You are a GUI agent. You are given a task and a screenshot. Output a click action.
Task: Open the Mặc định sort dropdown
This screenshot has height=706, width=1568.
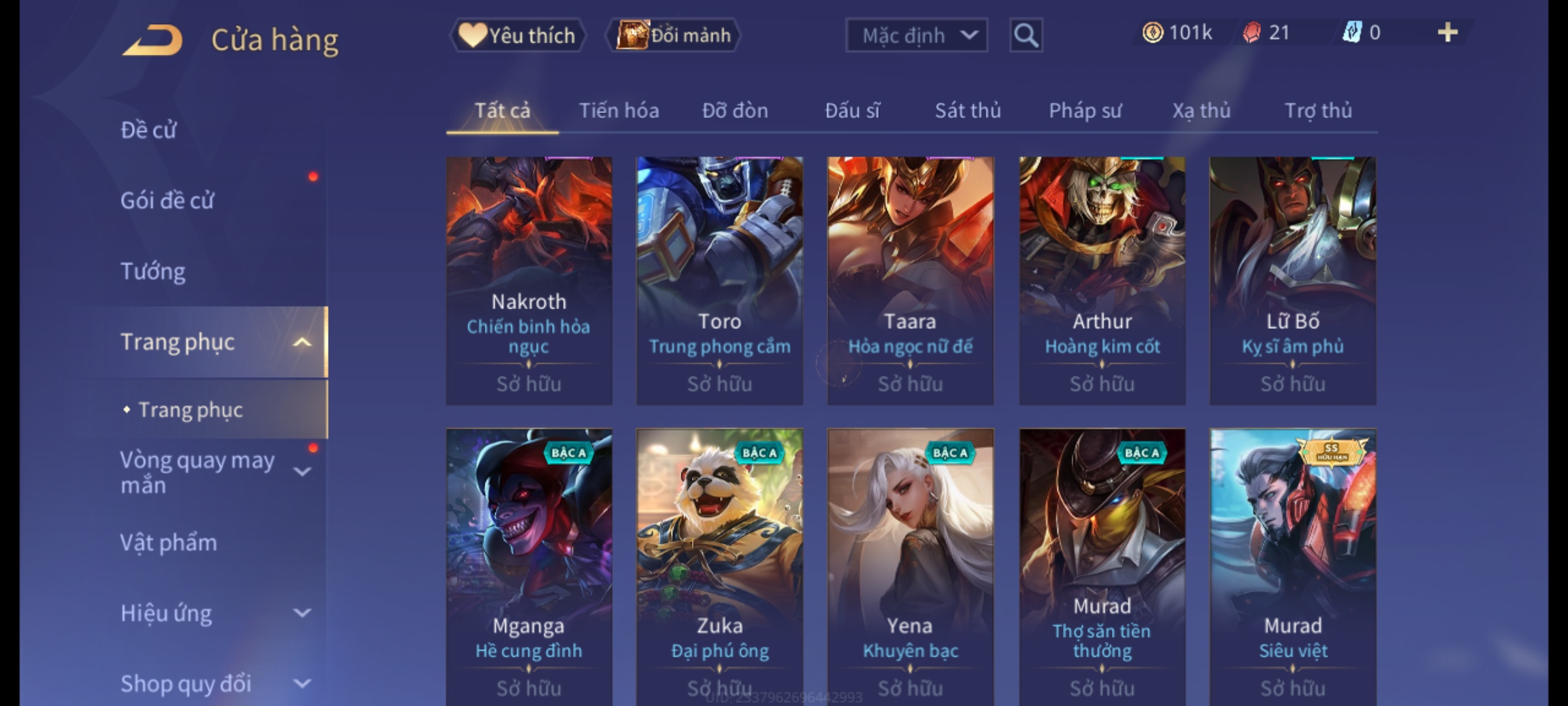point(916,35)
